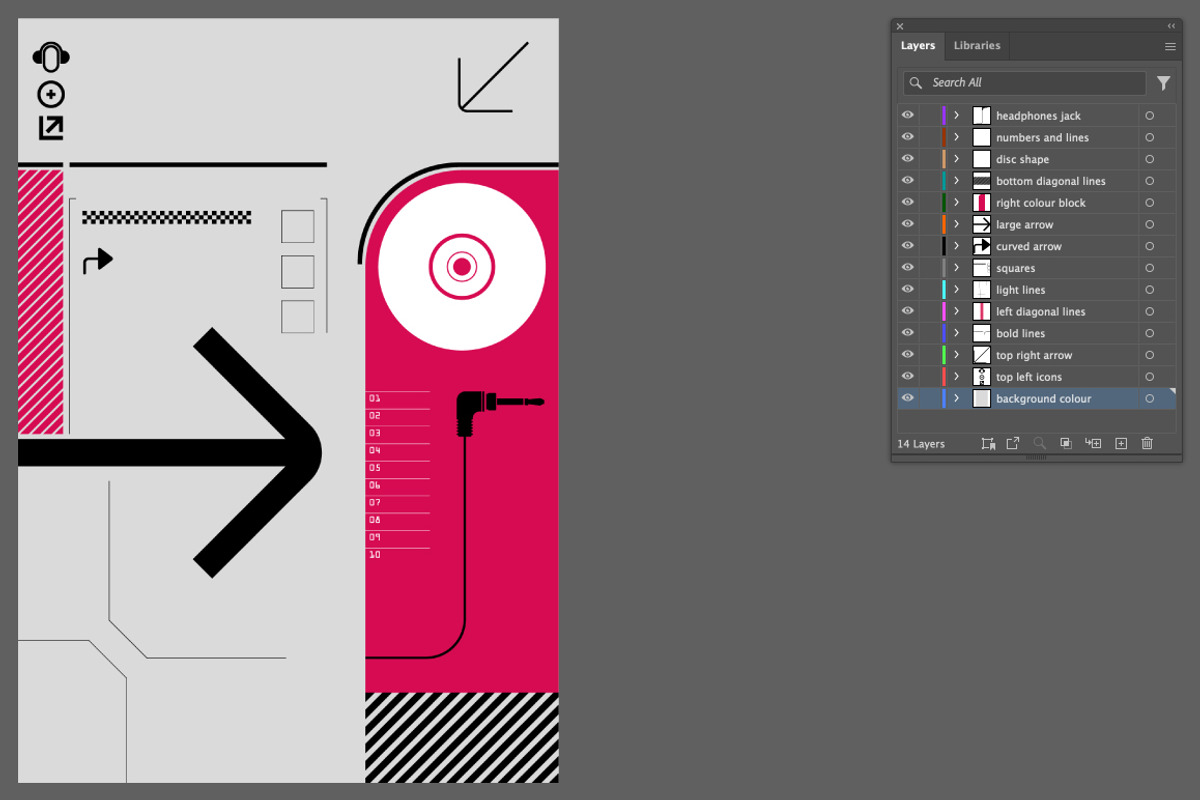Viewport: 1200px width, 800px height.
Task: Expand the background colour layer
Action: 956,399
